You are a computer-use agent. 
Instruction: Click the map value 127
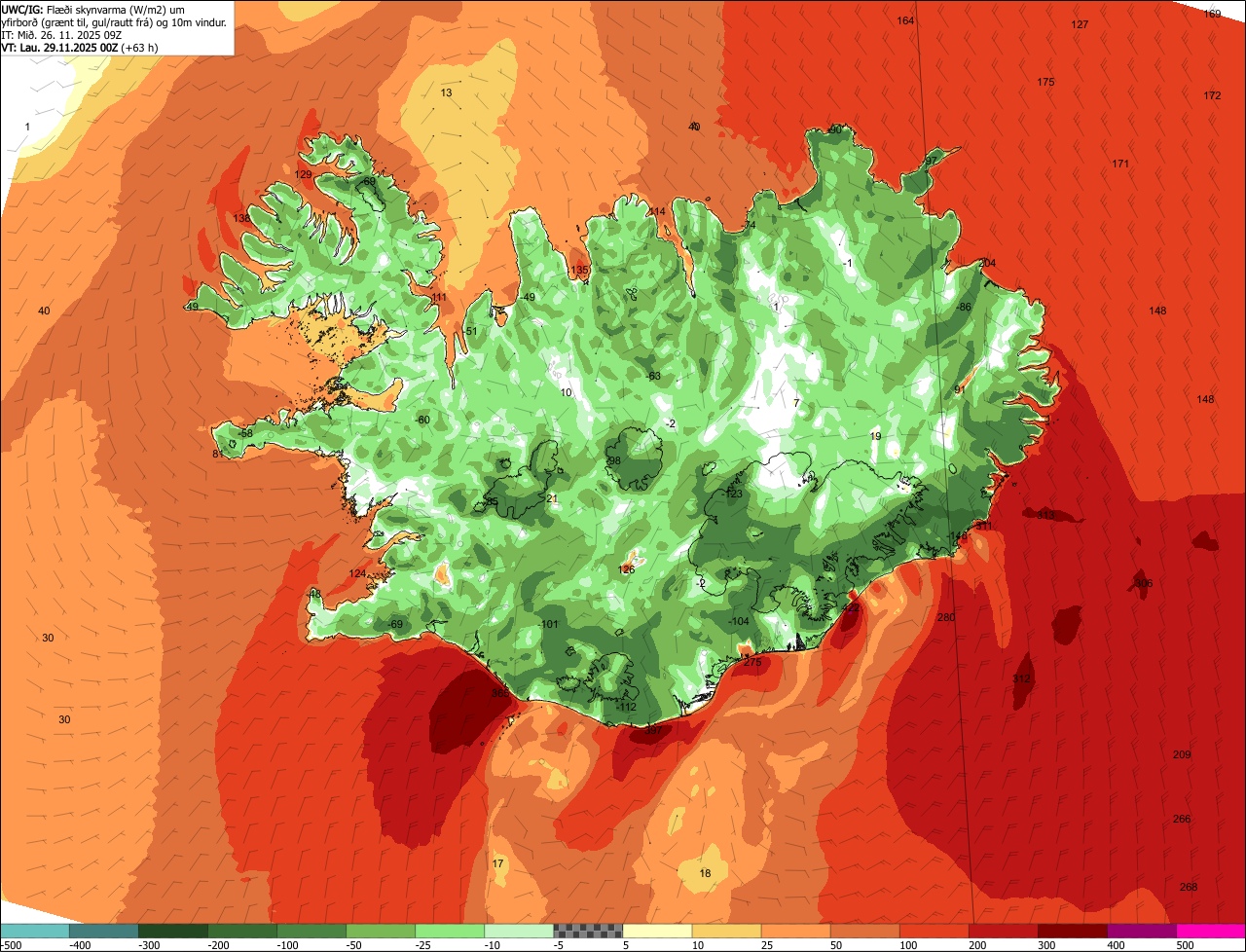1080,24
